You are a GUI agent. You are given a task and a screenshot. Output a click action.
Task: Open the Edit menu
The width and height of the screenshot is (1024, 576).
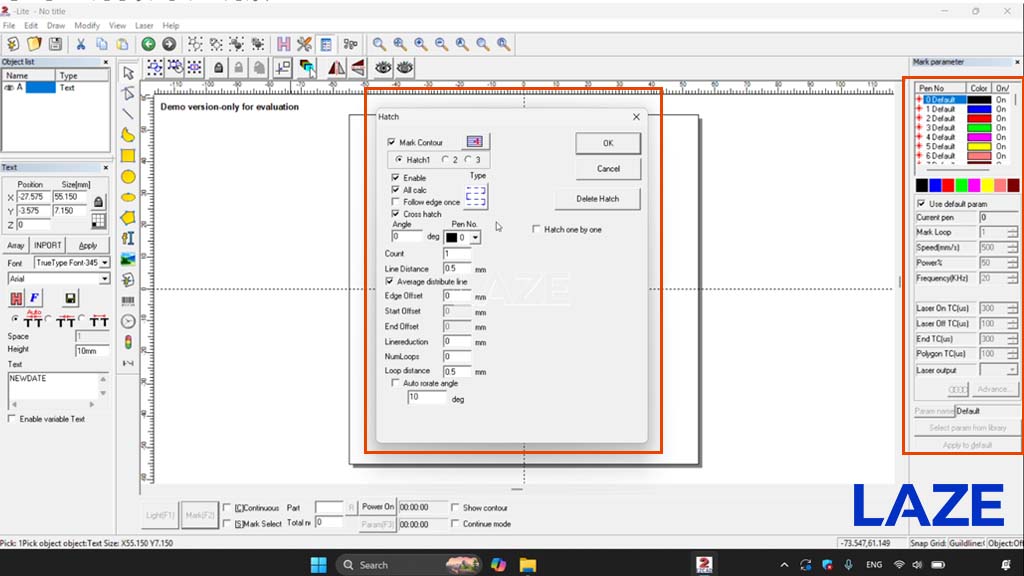[31, 25]
